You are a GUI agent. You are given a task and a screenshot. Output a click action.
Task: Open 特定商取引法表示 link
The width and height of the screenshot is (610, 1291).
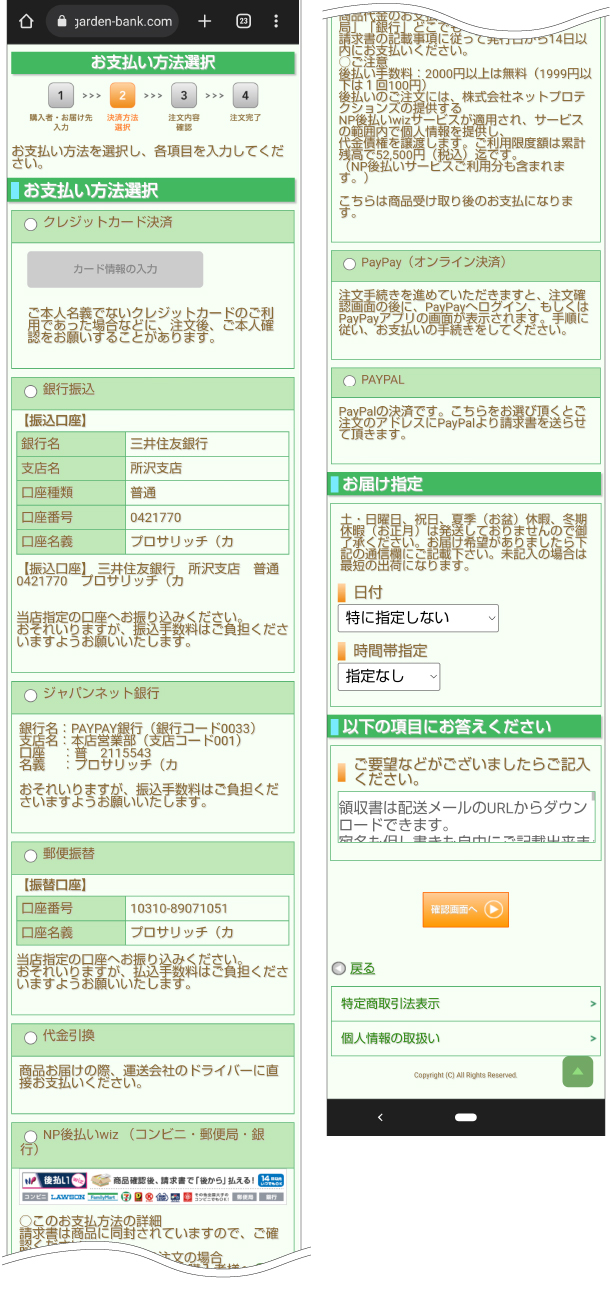point(466,1003)
